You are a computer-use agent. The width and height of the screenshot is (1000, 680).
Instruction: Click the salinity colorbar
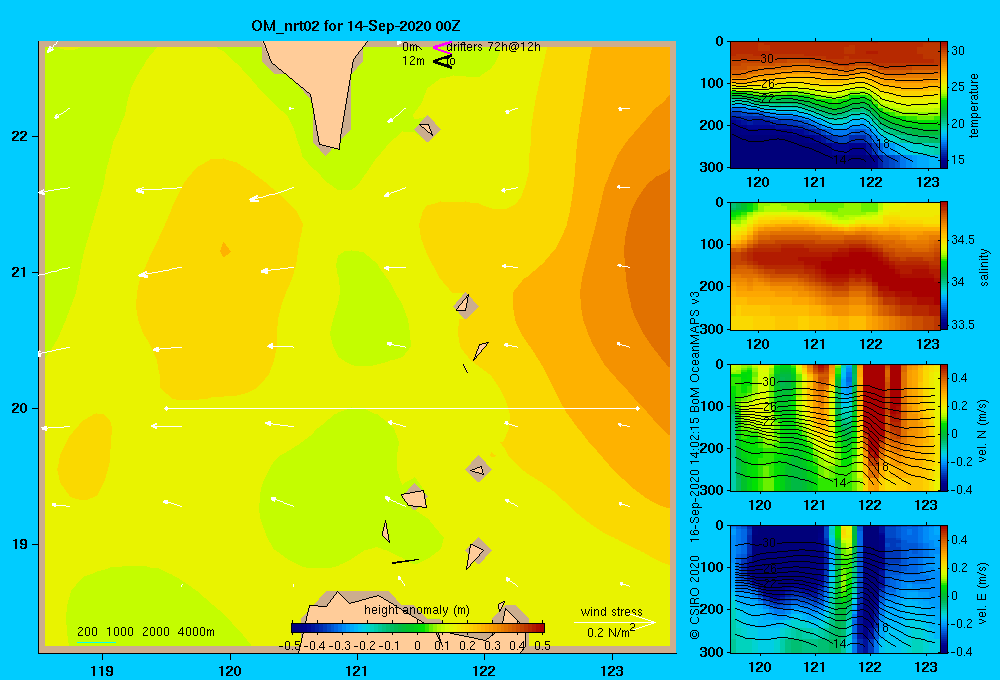[x=944, y=266]
